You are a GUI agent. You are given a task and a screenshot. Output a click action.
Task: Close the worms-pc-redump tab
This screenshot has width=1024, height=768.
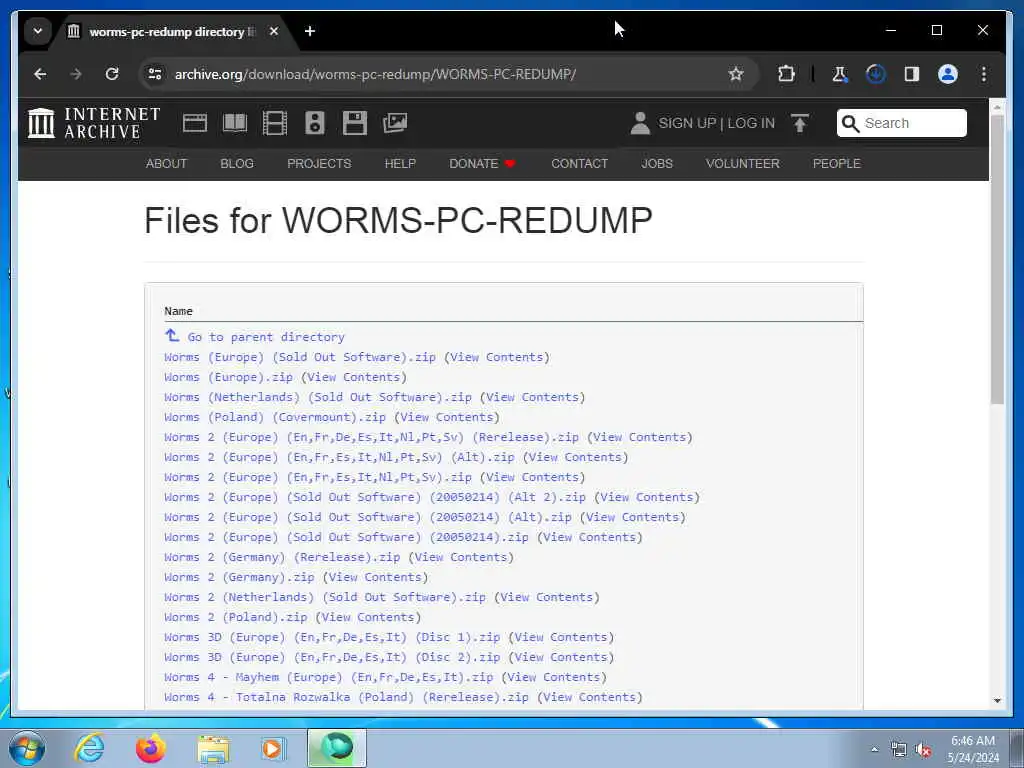click(x=274, y=31)
